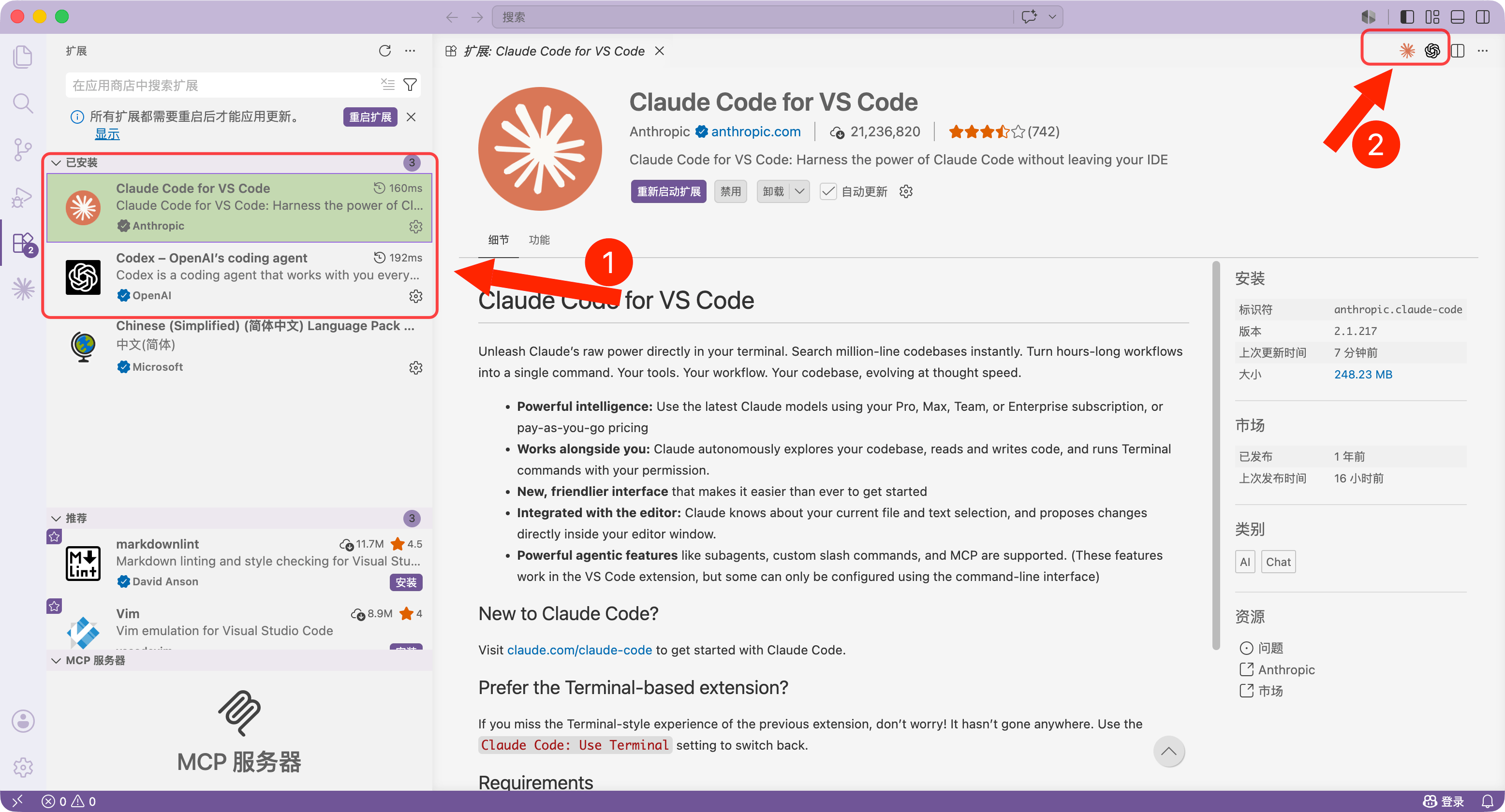This screenshot has height=812, width=1505.
Task: Toggle the secondary side bar visibility
Action: (x=1483, y=17)
